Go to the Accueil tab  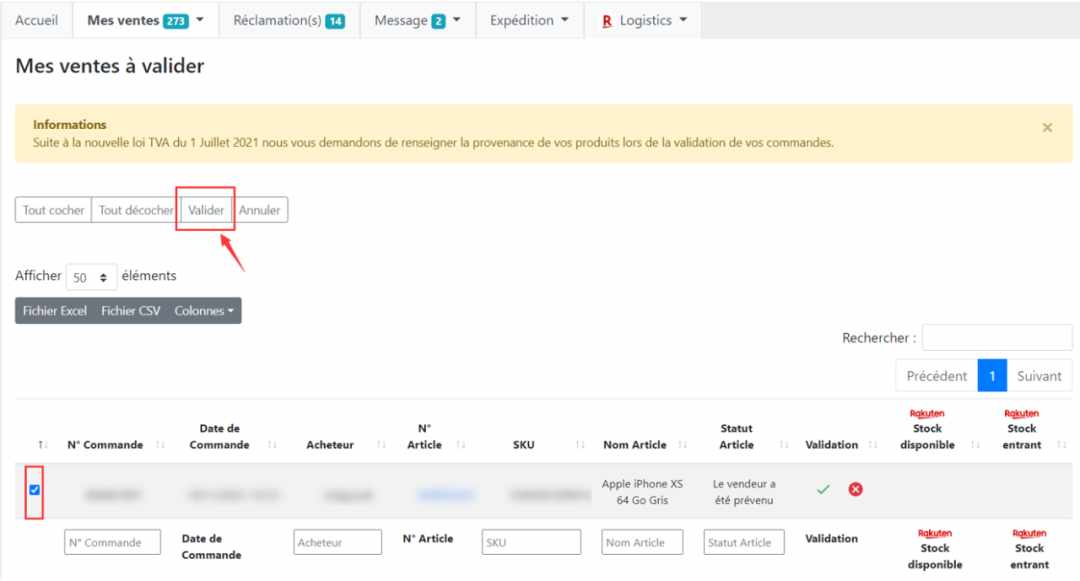click(37, 21)
